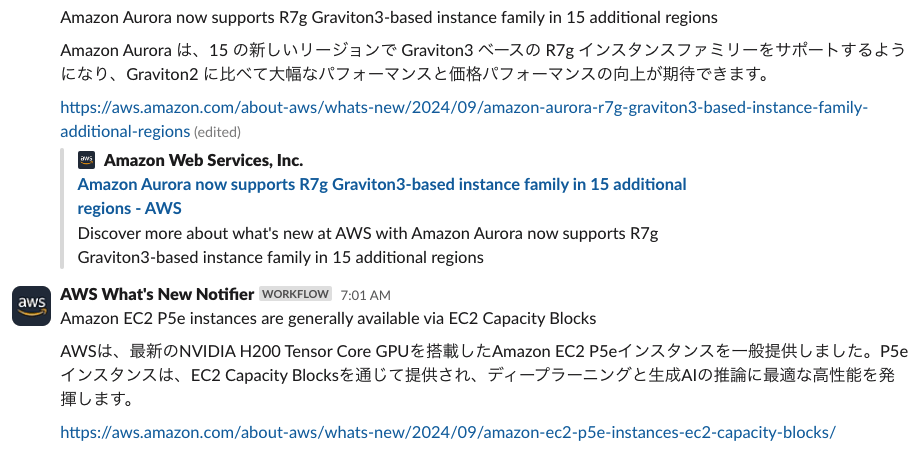This screenshot has height=452, width=922.
Task: Click regions - AWS at the end of the preview title
Action: pyautogui.click(x=129, y=208)
